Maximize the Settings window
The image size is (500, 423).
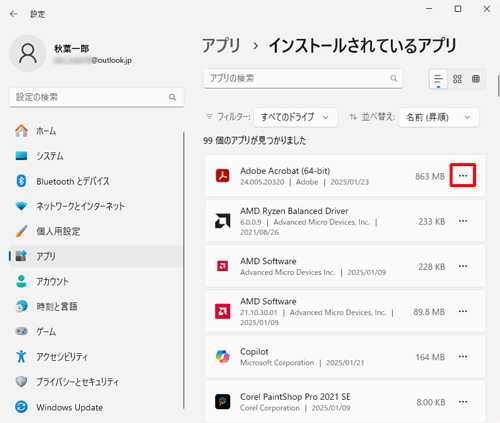coord(458,9)
